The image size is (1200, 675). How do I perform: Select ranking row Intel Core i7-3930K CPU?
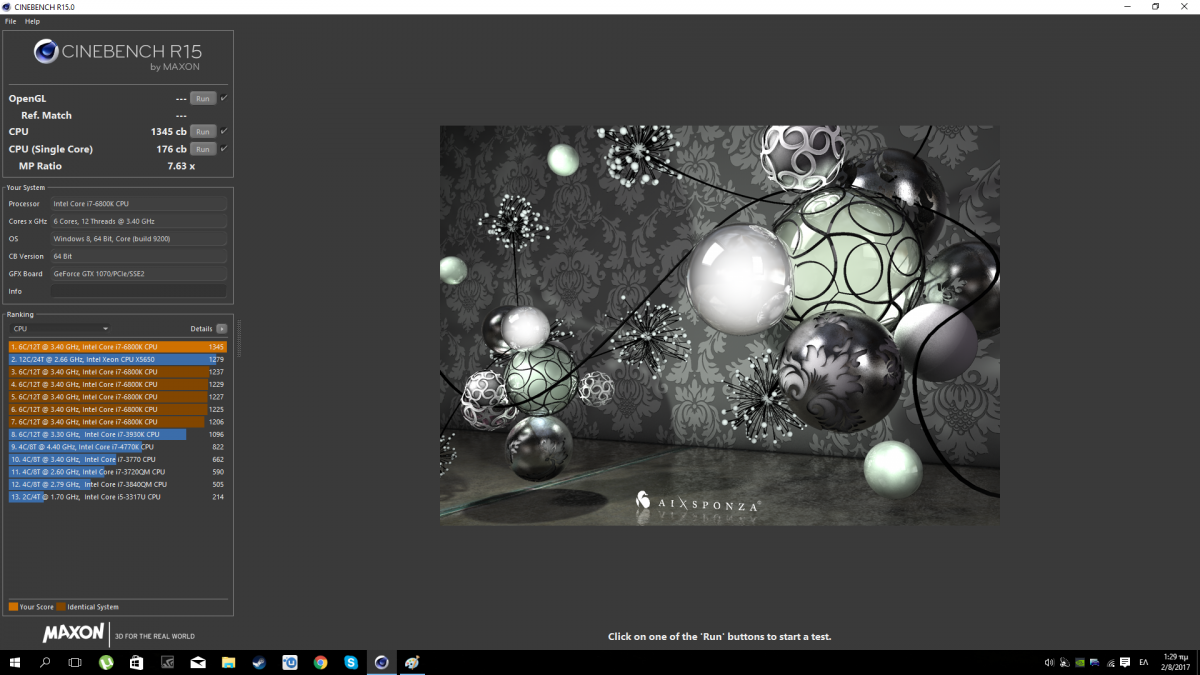click(118, 434)
